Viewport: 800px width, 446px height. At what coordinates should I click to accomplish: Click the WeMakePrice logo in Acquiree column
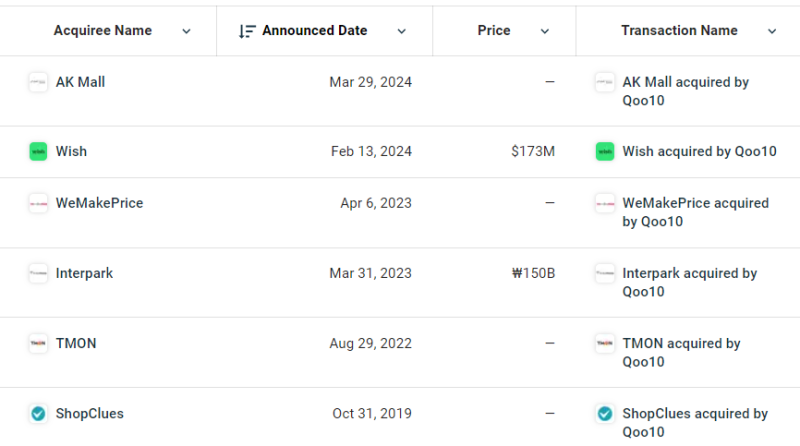(38, 203)
